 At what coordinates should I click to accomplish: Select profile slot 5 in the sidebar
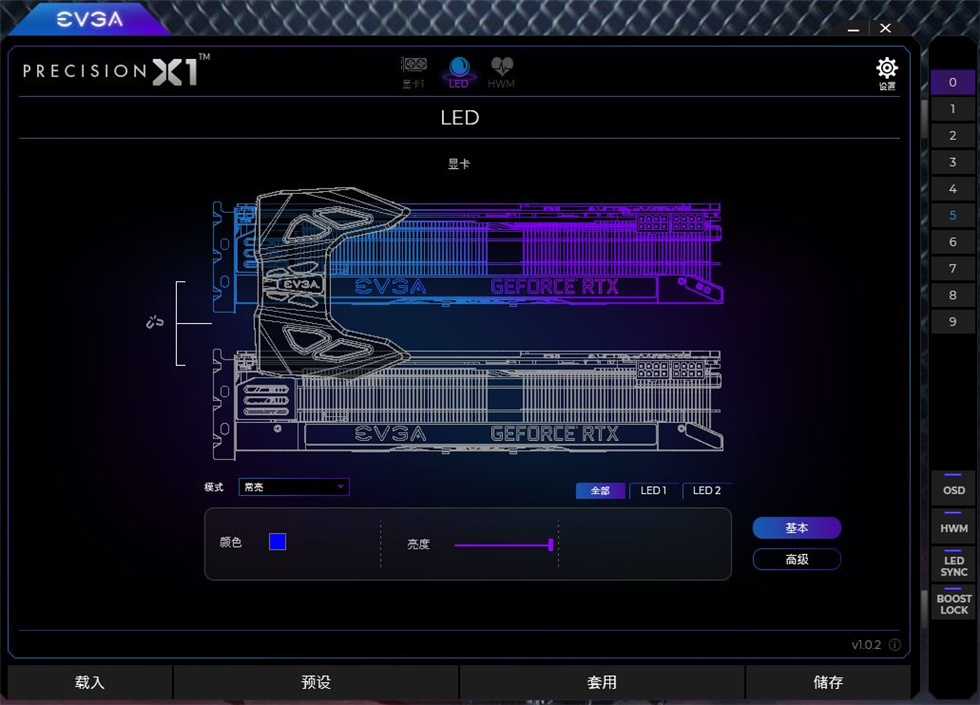tap(952, 214)
